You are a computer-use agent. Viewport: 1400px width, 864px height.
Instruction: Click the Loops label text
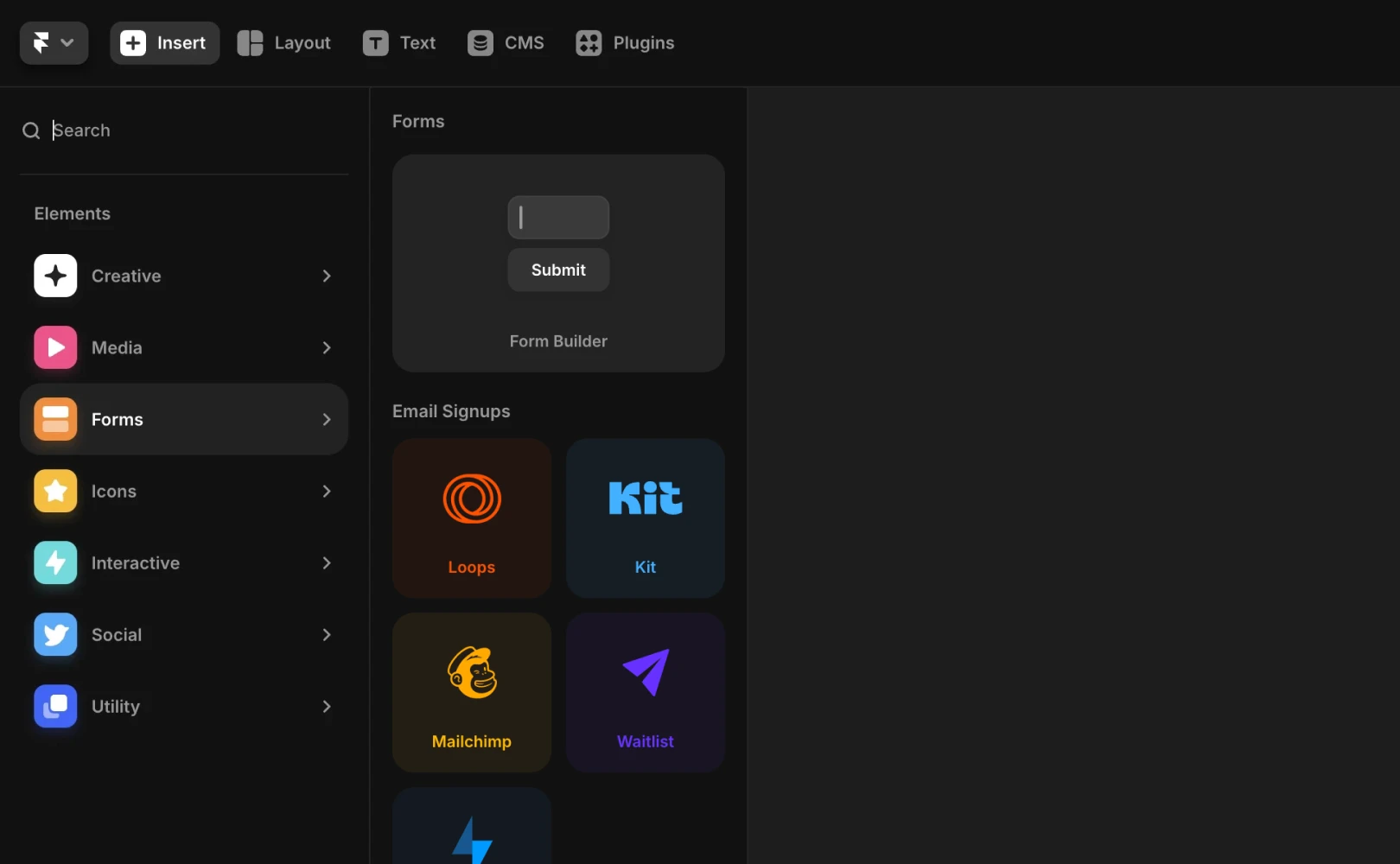[472, 567]
